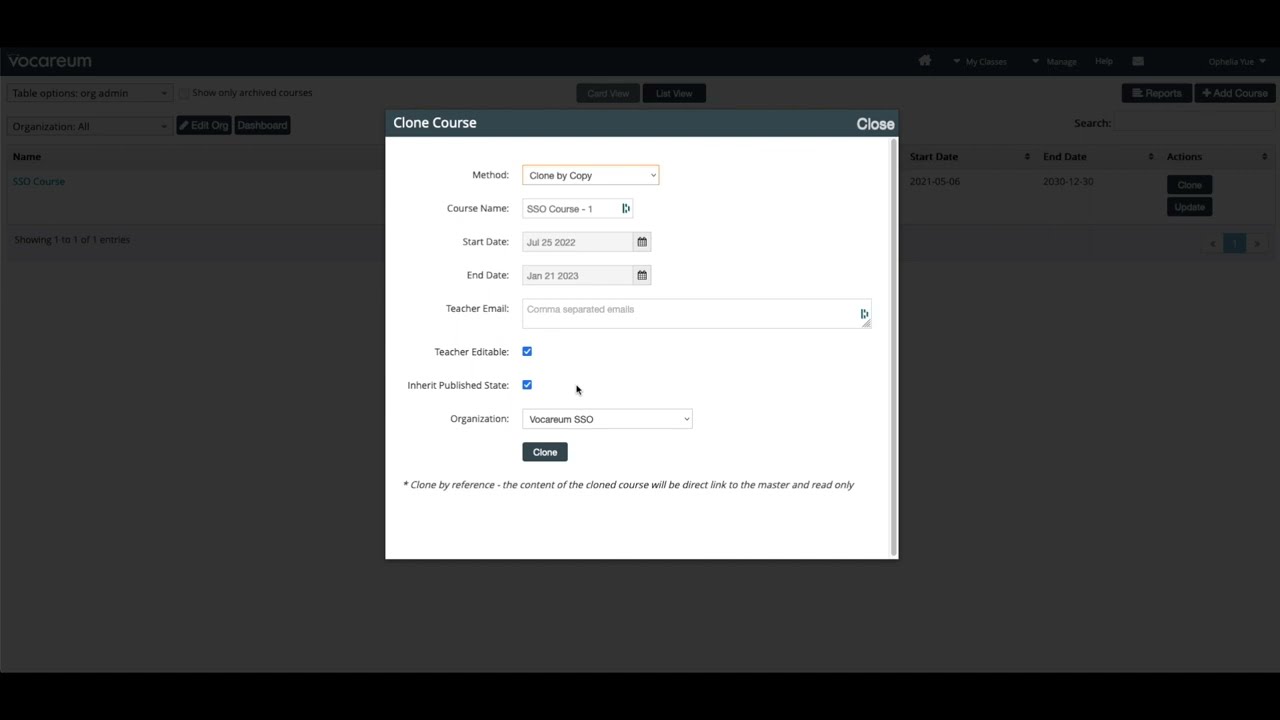Click the Add Course button

1234,93
